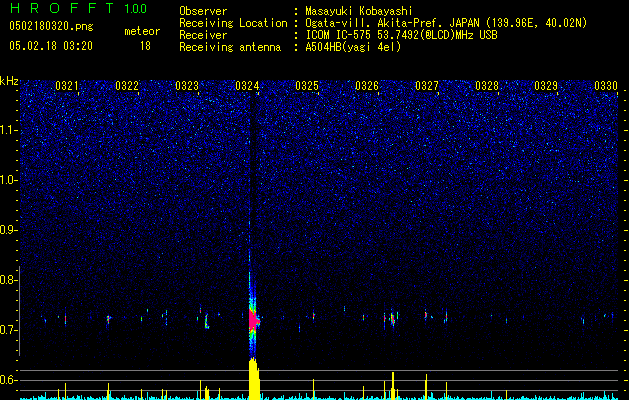This screenshot has width=629, height=400.
Task: Click the 0324 time marker
Action: pyautogui.click(x=247, y=86)
